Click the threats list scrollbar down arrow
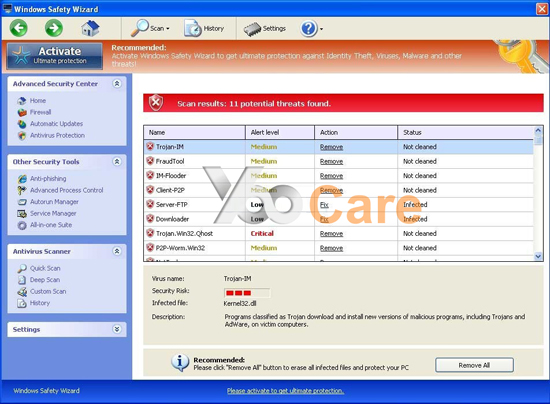Viewport: 550px width, 404px height. 538,257
